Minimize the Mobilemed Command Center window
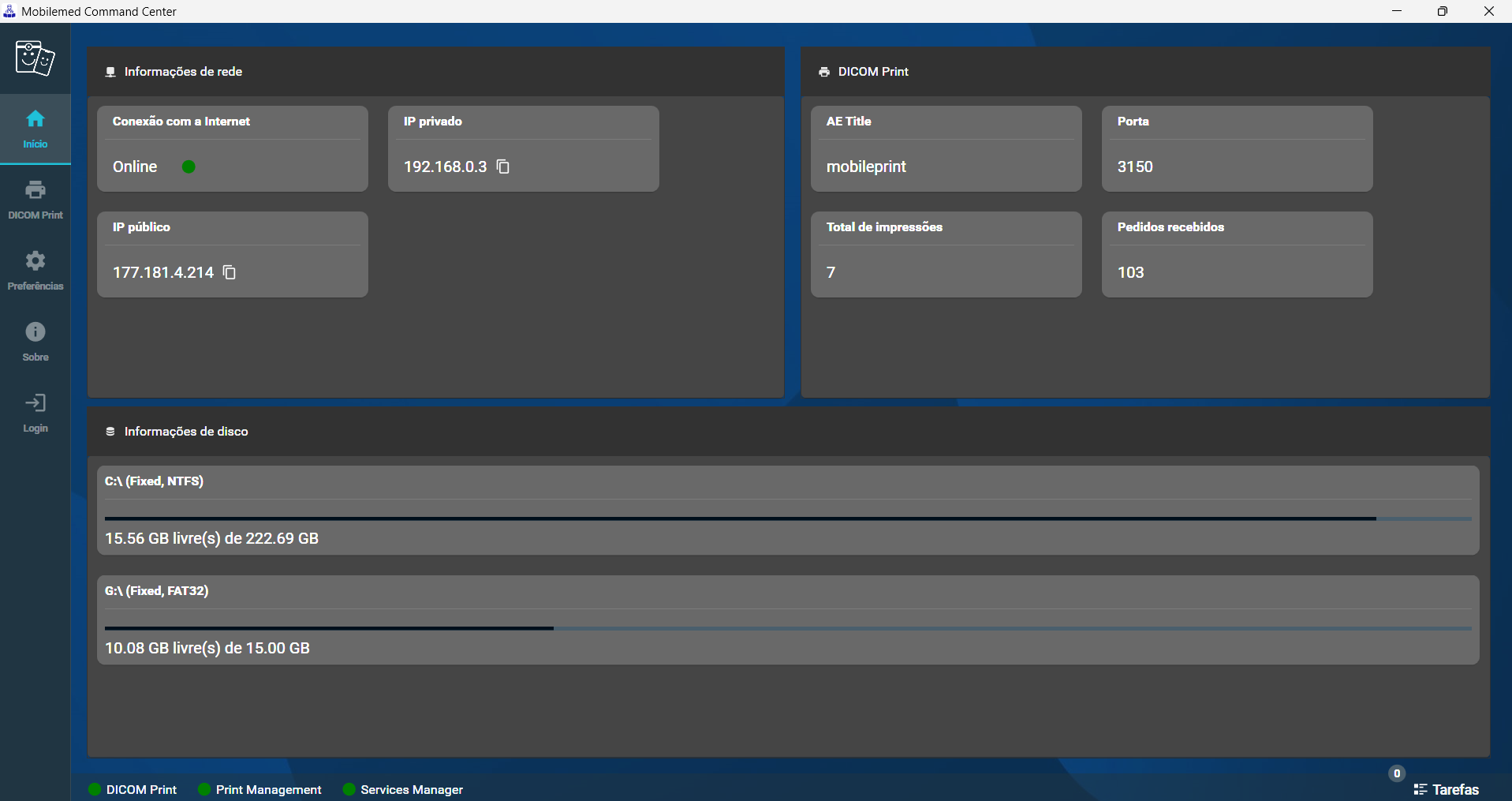This screenshot has width=1512, height=801. 1397,11
